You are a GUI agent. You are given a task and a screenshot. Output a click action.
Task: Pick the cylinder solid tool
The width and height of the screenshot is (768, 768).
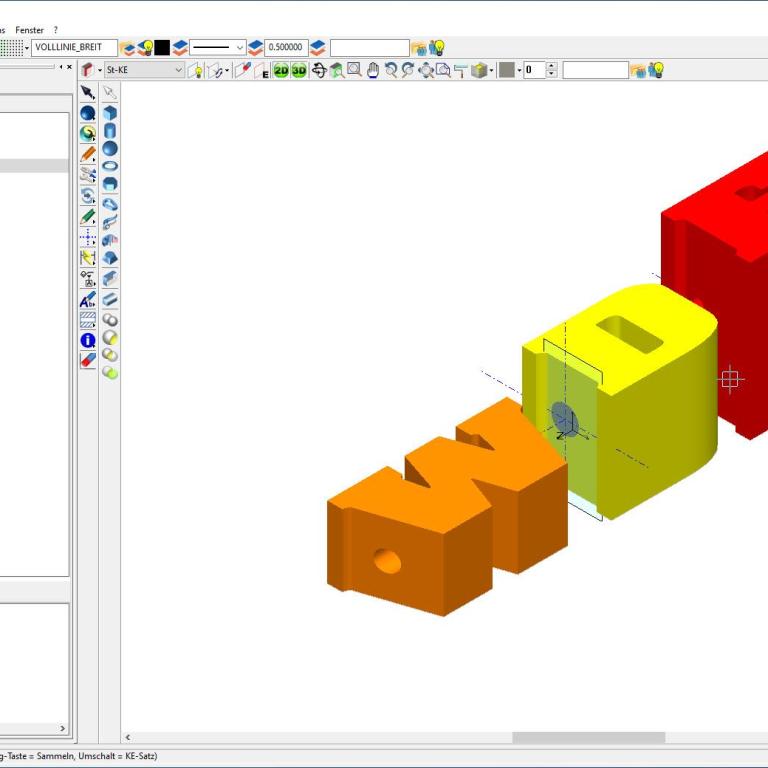tap(110, 131)
